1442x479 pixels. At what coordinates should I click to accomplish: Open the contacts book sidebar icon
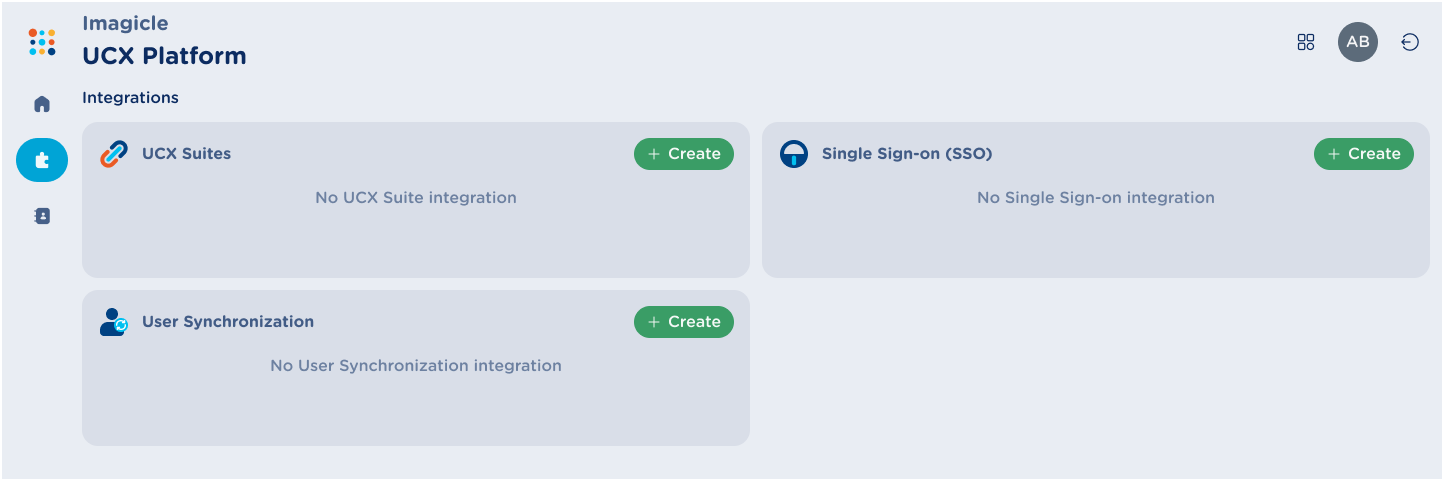pyautogui.click(x=42, y=216)
